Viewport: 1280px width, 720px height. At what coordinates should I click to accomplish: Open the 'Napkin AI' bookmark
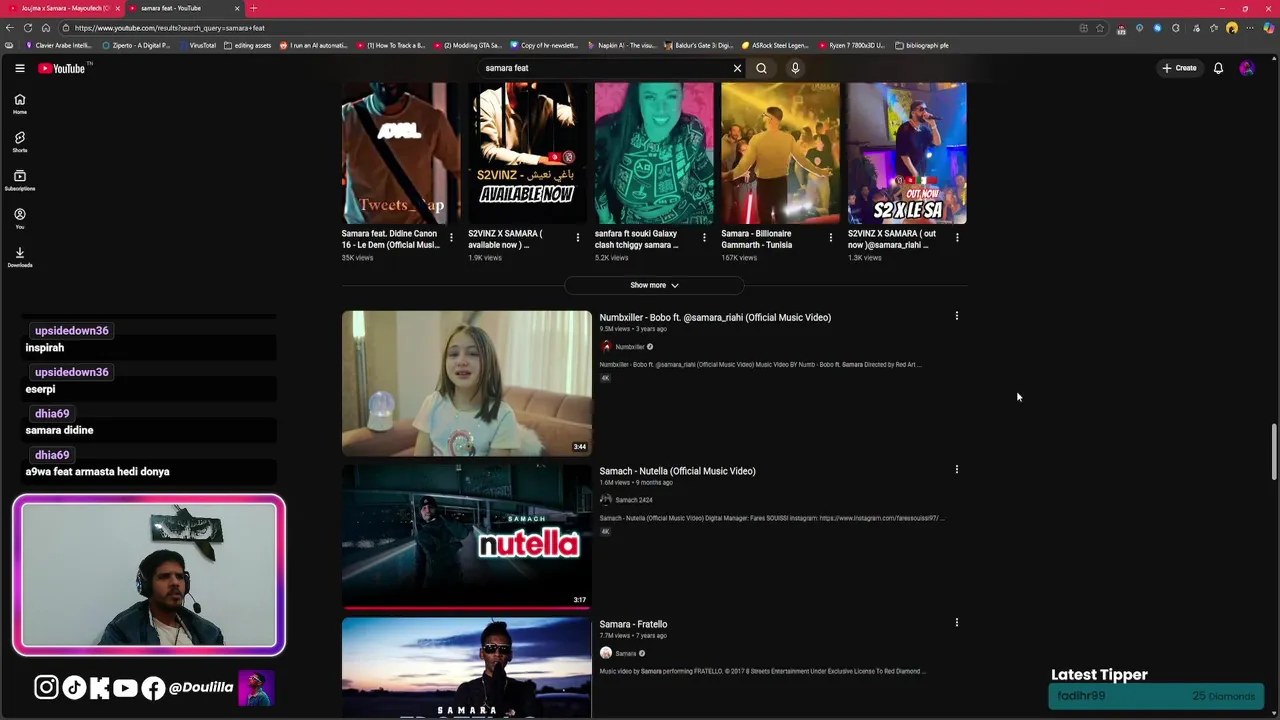click(621, 45)
